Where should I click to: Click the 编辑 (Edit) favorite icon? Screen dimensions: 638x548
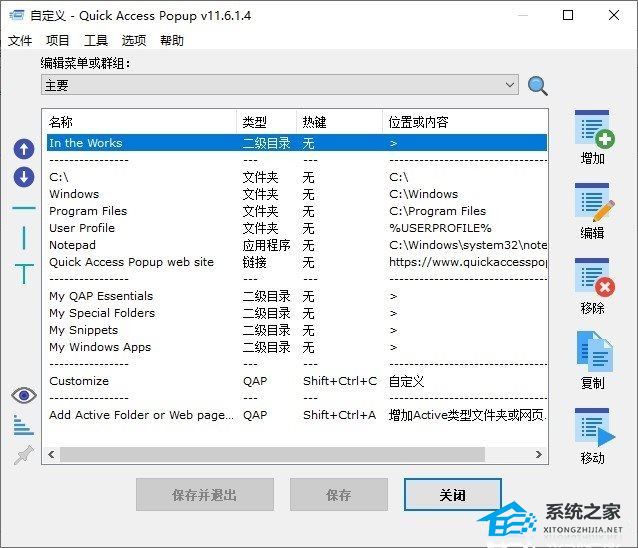point(592,204)
